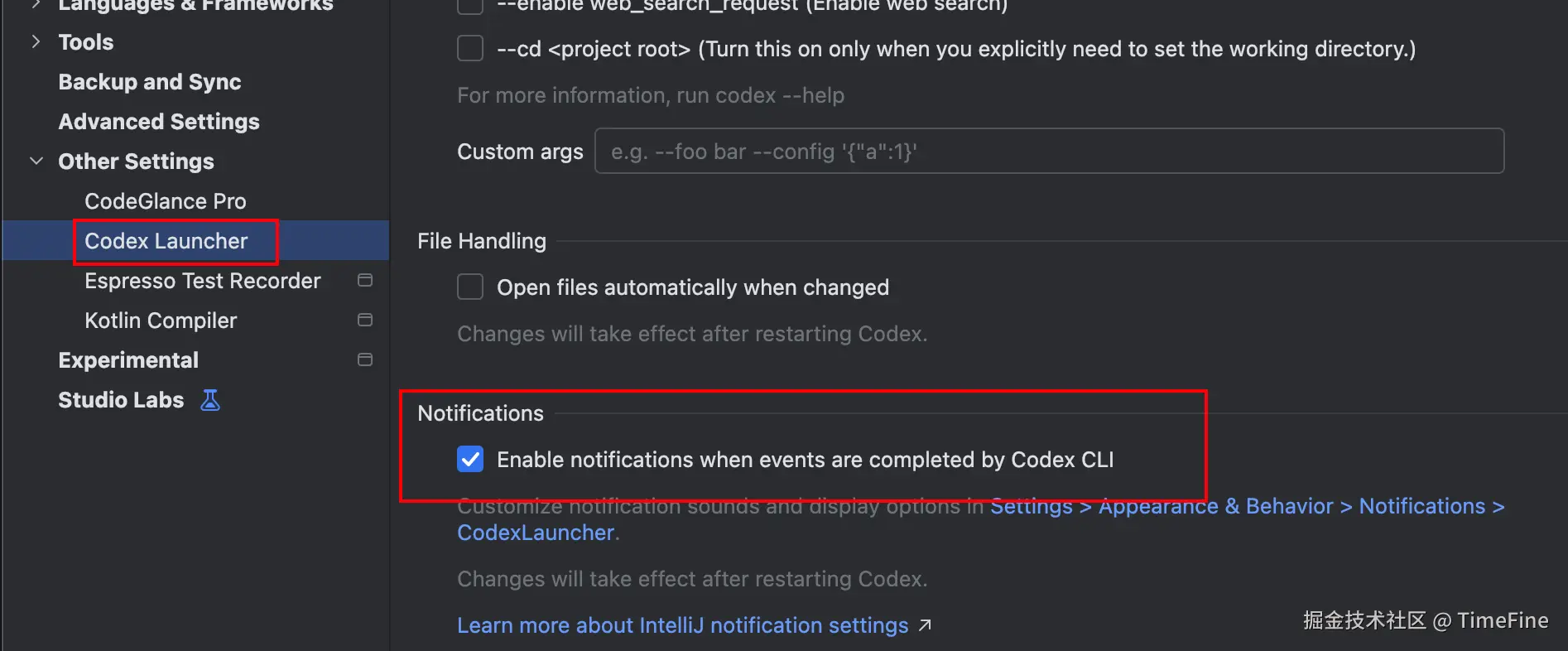Expand the Languages & Frameworks section
Viewport: 1568px width, 651px height.
point(36,5)
